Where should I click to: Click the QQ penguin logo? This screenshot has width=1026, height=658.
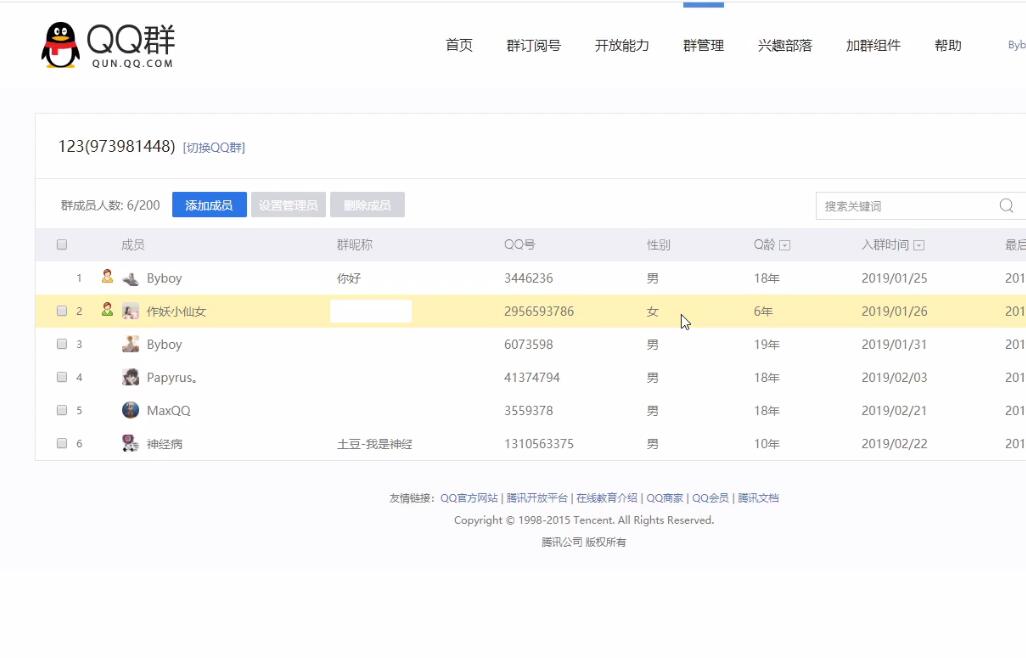click(x=60, y=42)
